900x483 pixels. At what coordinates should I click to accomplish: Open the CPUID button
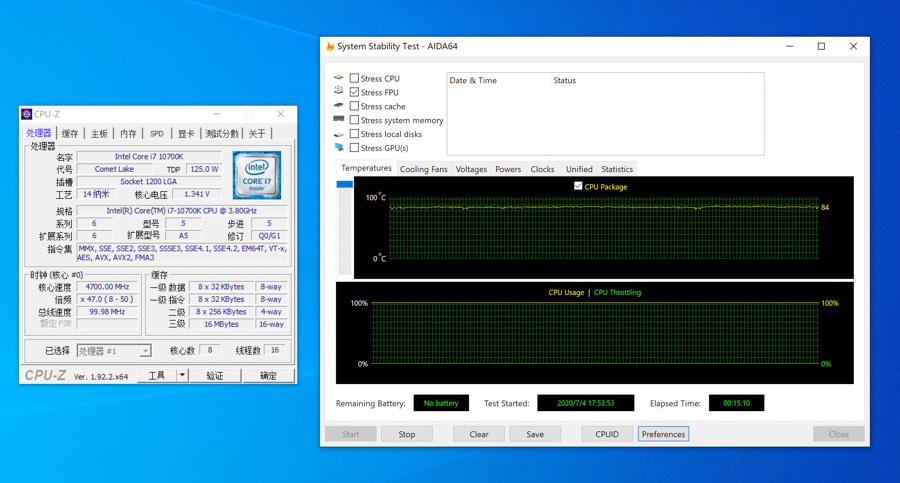pos(607,434)
